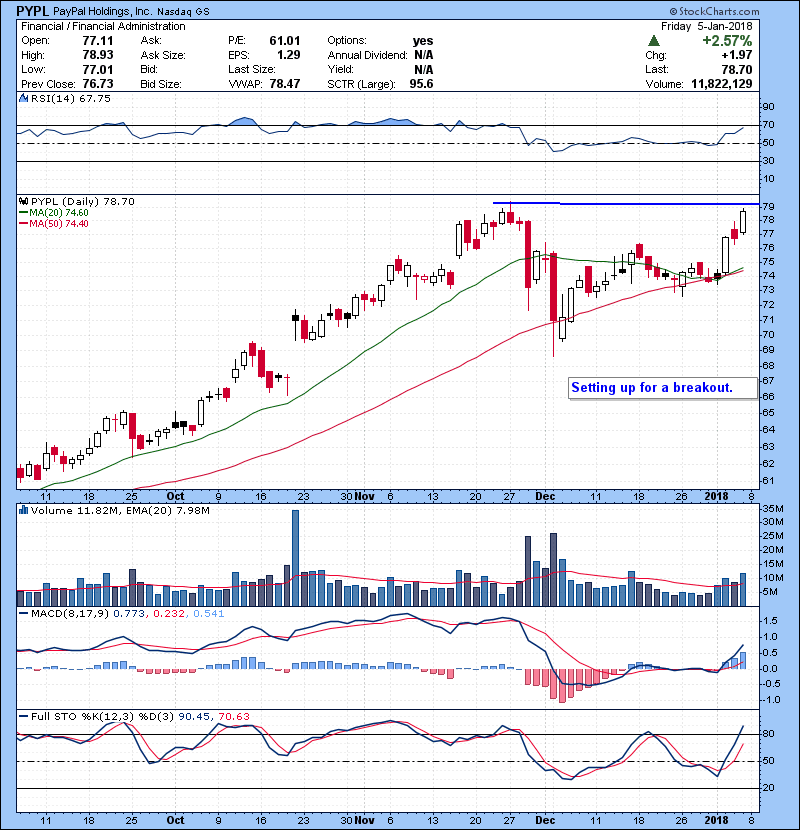Click the Volume value 11,822,129
The image size is (800, 830).
coord(722,84)
